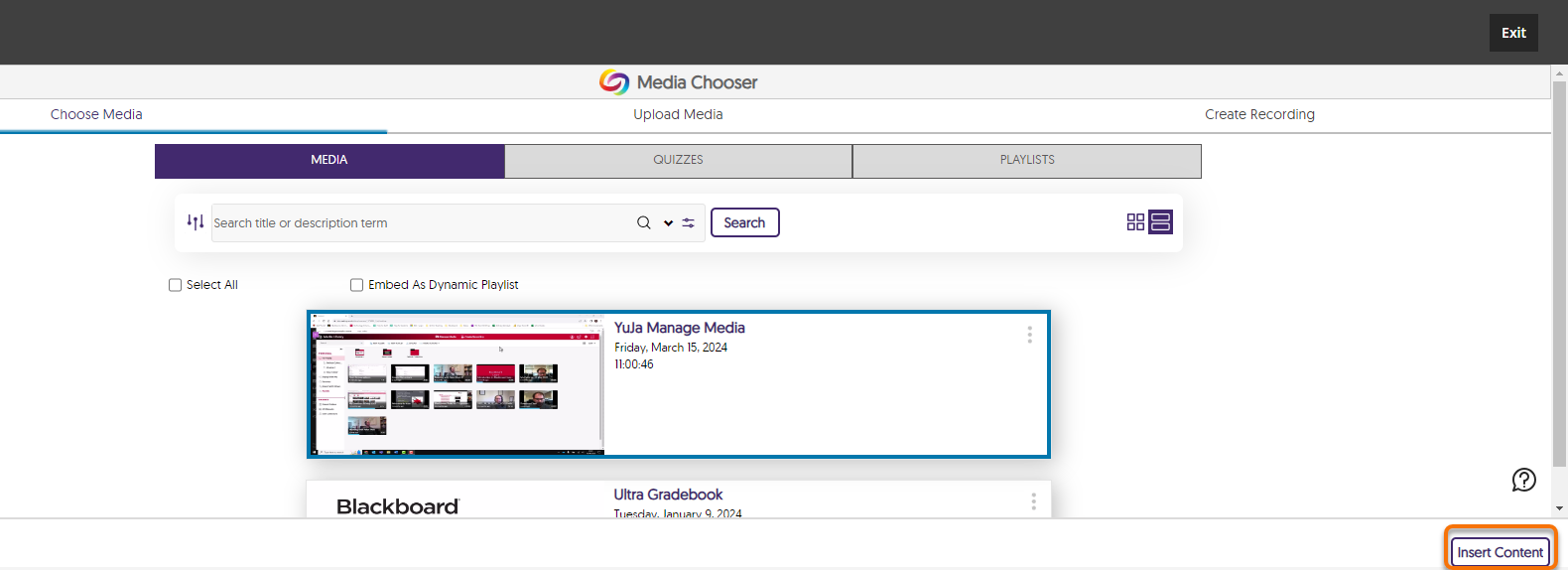1568x570 pixels.
Task: Open the advanced search filter sliders icon
Action: coord(689,223)
